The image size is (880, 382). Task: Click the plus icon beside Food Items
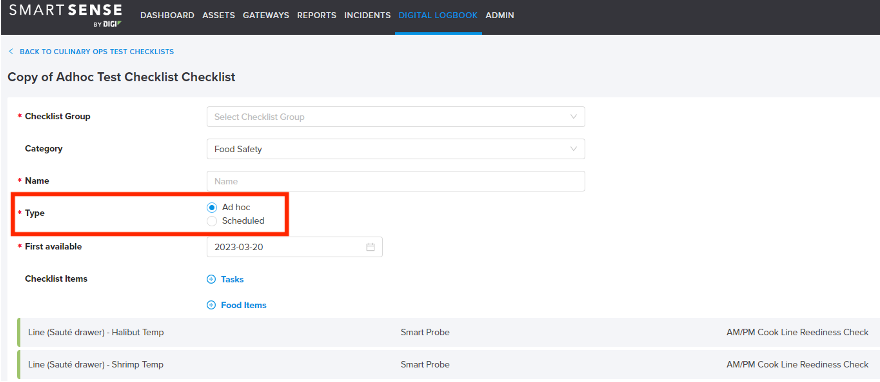click(212, 305)
